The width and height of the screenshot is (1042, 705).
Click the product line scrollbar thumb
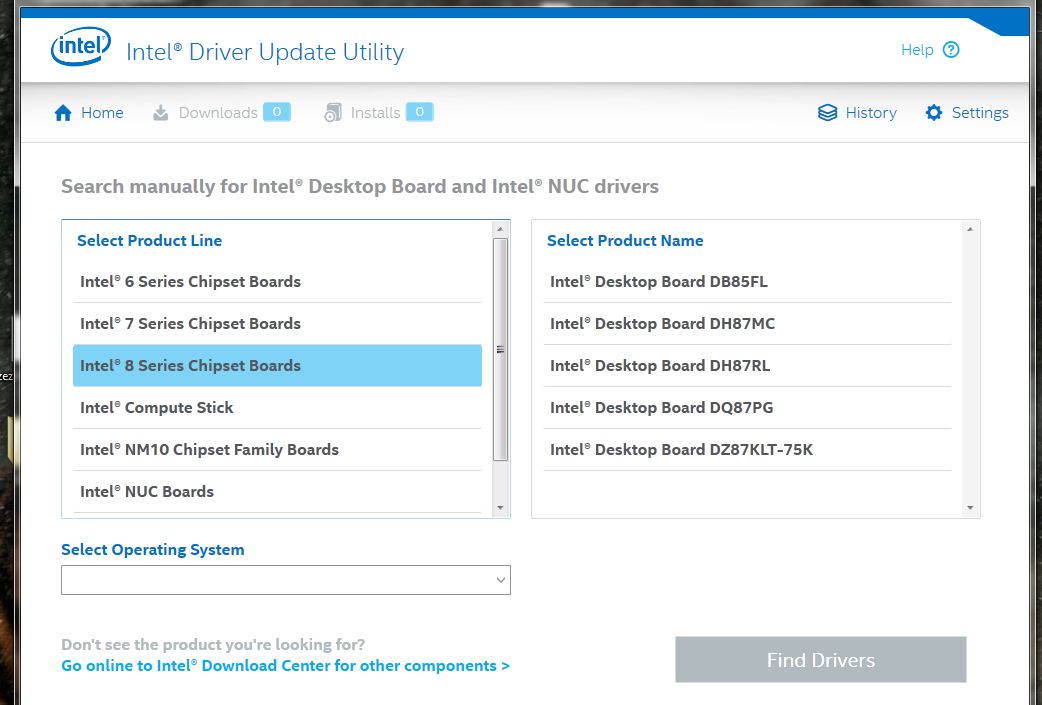500,350
